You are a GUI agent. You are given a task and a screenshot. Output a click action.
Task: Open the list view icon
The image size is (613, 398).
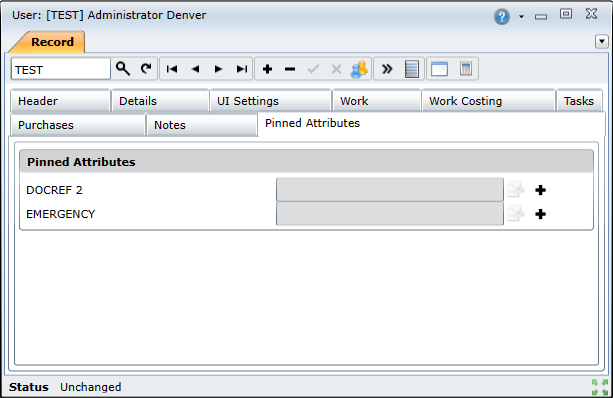[x=412, y=69]
